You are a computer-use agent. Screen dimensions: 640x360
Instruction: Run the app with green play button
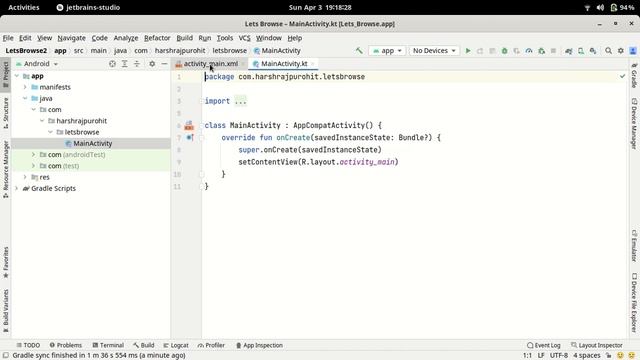468,51
